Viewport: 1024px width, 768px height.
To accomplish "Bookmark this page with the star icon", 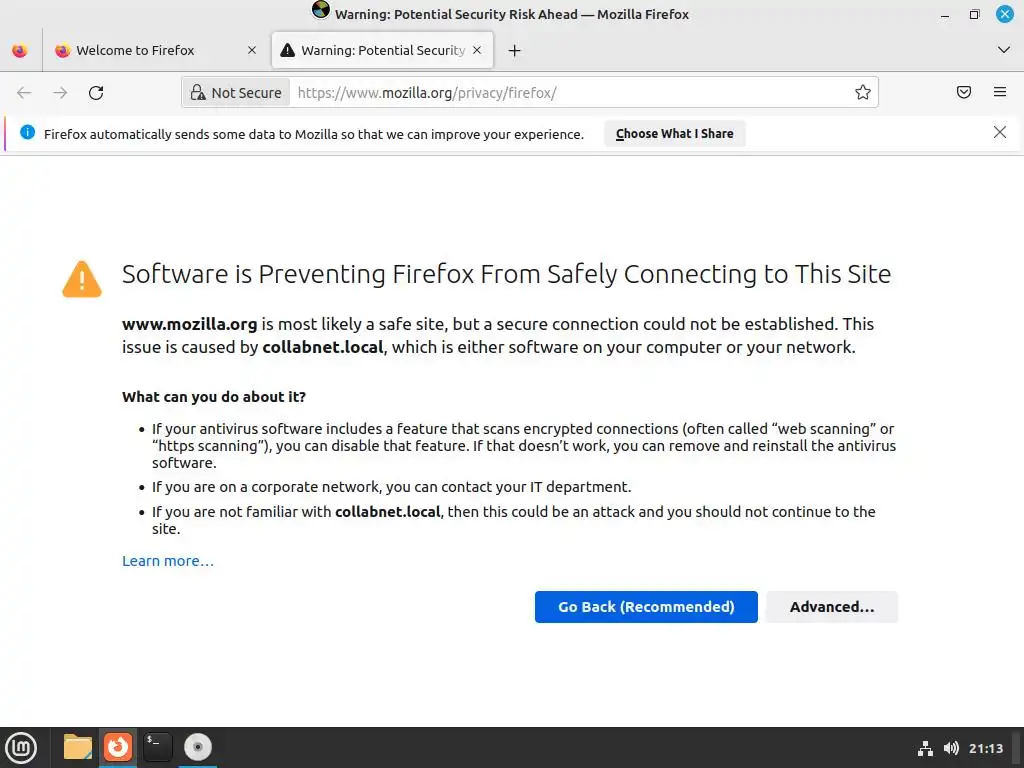I will [863, 93].
